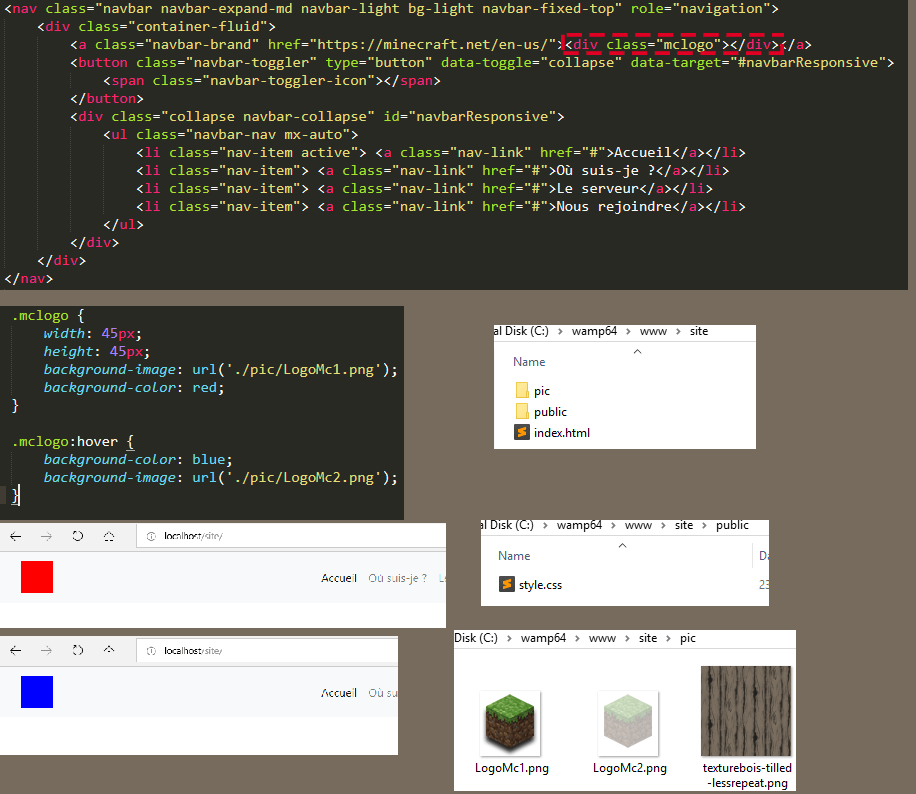Open the pic folder in the file explorer
916x794 pixels.
[x=541, y=390]
